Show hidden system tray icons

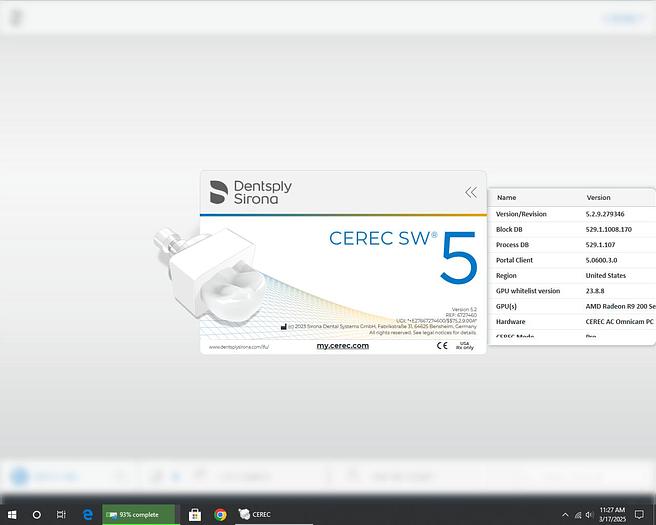pyautogui.click(x=565, y=515)
